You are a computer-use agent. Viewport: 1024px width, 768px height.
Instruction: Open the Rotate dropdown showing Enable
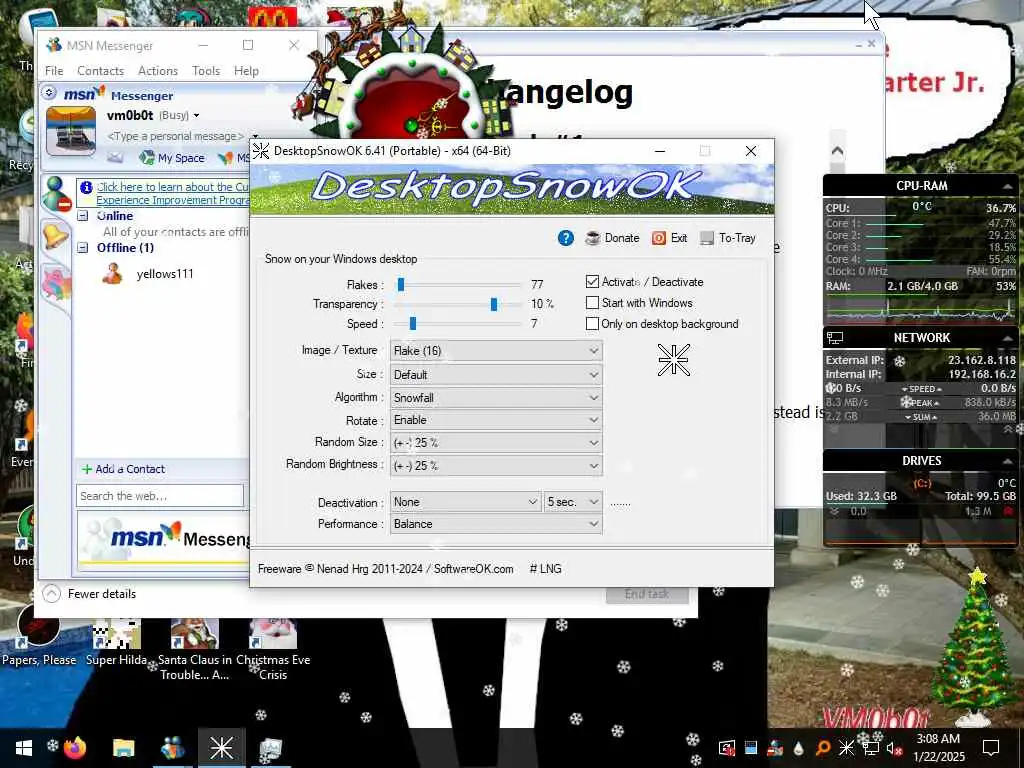click(496, 420)
